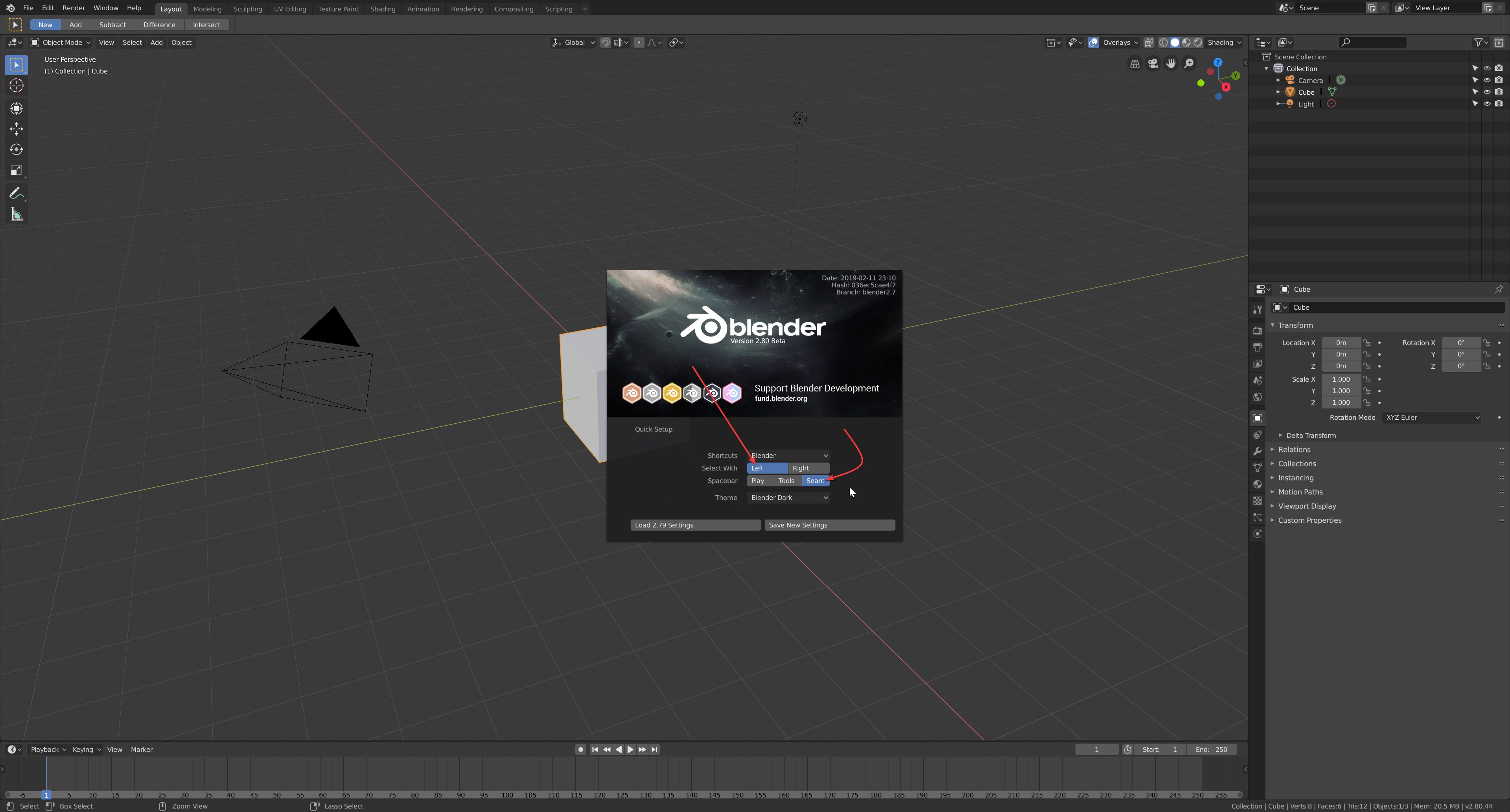
Task: Switch to the UV Editing workspace tab
Action: point(289,9)
